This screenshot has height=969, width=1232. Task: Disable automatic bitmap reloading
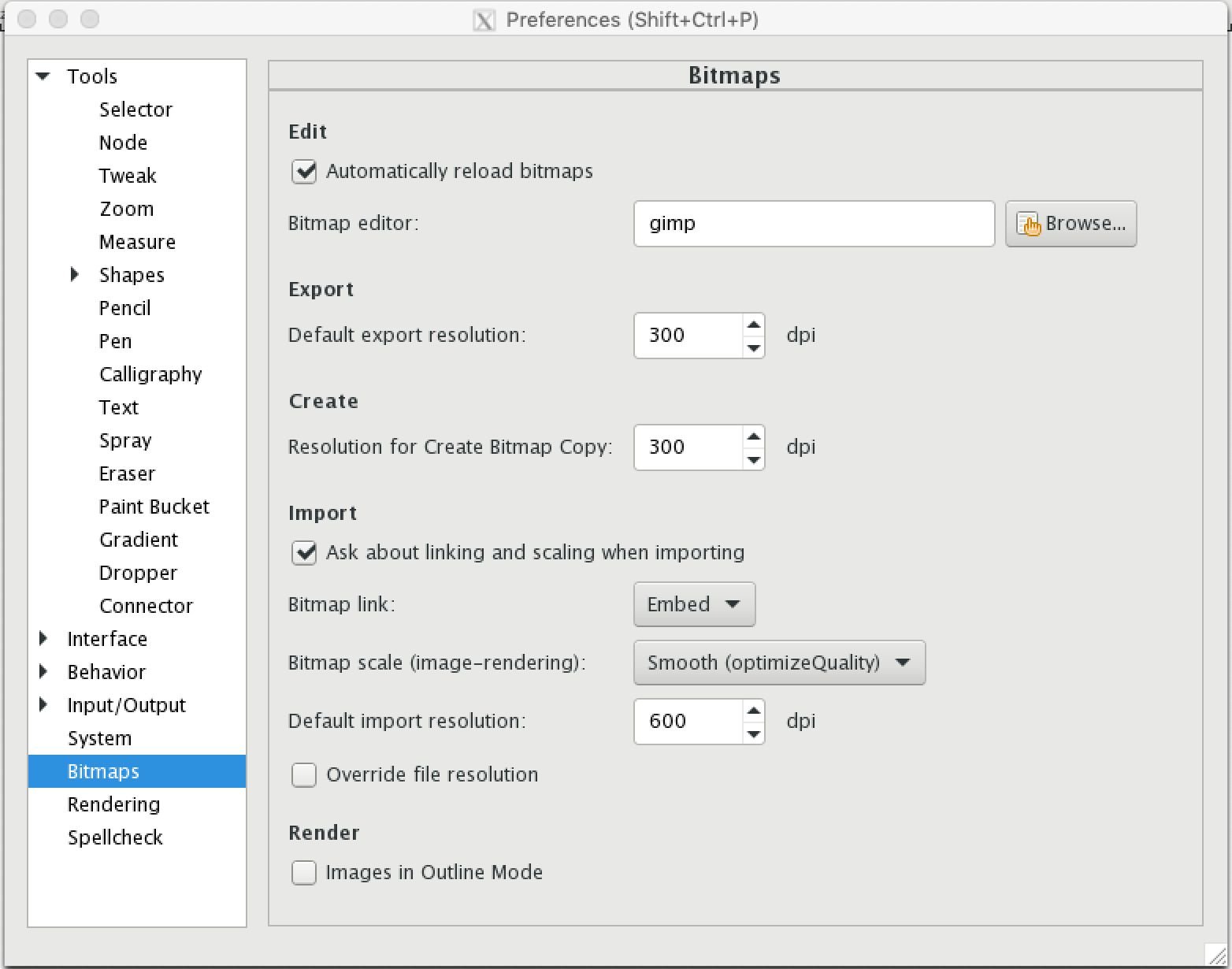(304, 172)
